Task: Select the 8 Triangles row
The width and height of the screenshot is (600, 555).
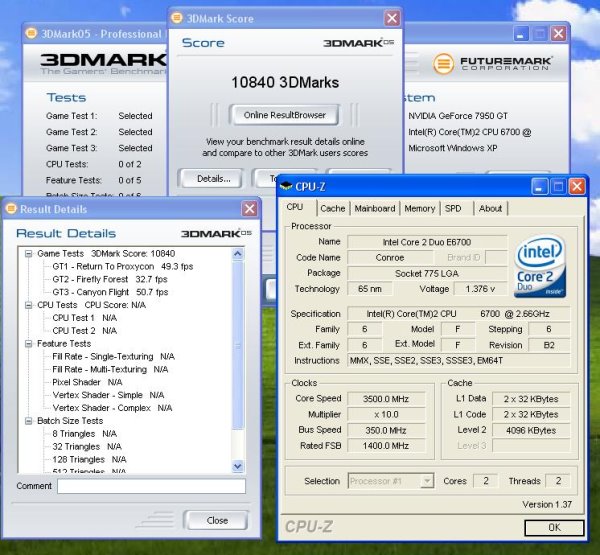Action: (85, 434)
